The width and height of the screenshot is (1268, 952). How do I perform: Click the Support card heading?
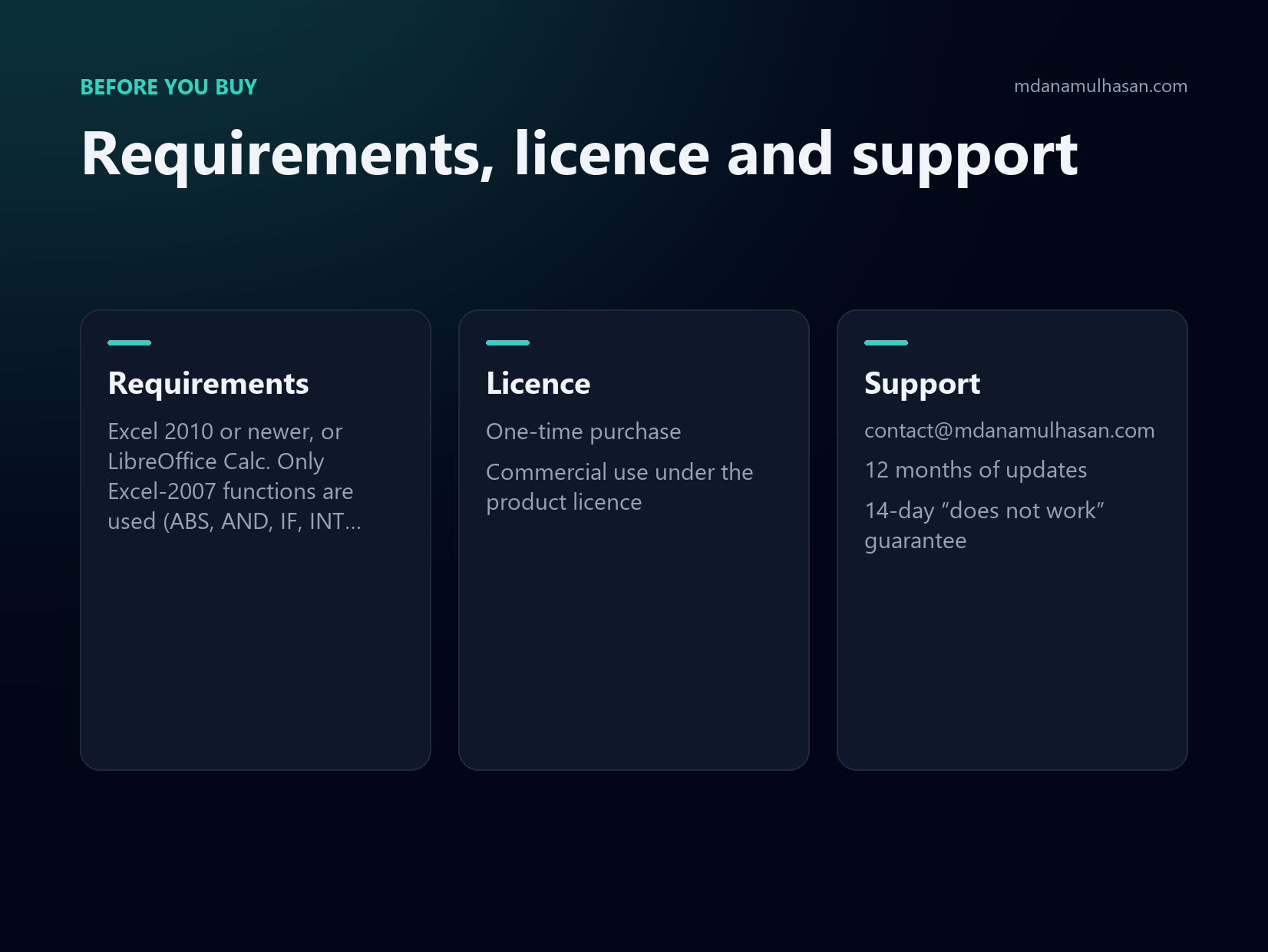point(922,383)
